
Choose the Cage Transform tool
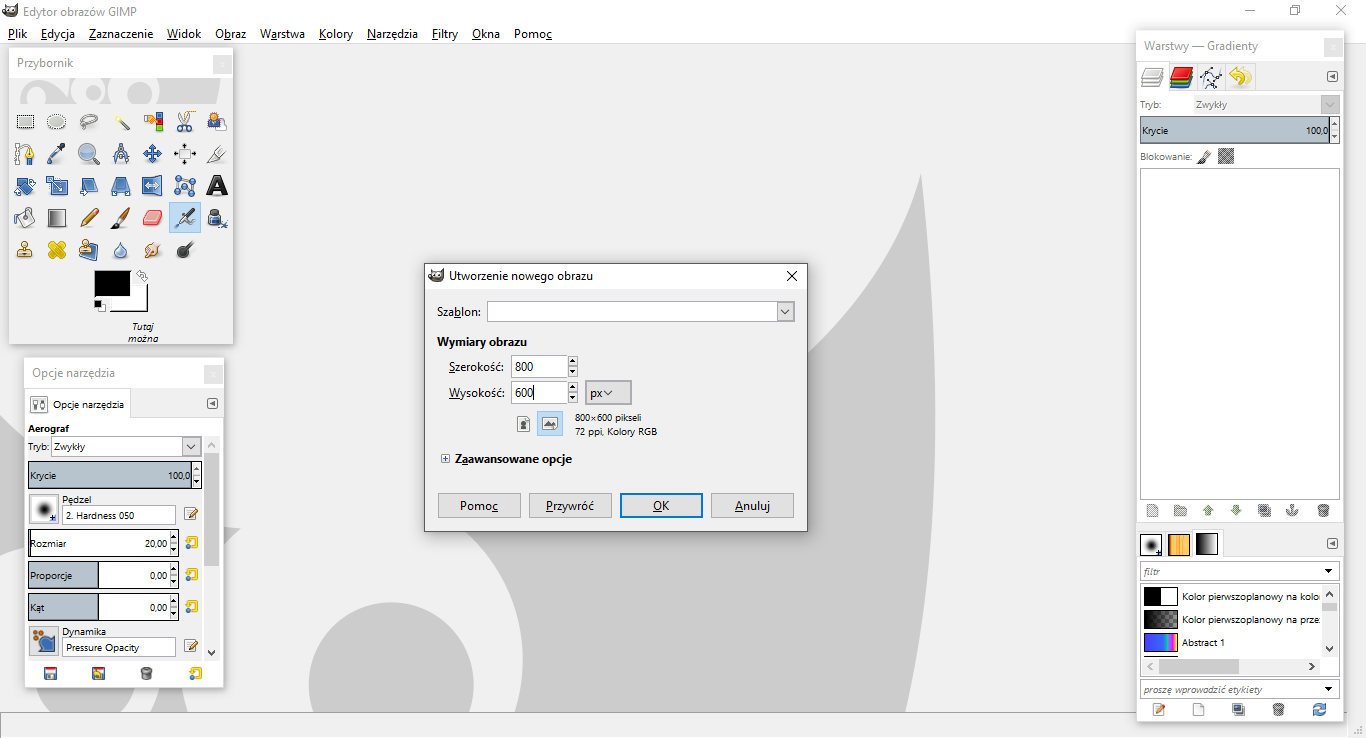pos(185,186)
